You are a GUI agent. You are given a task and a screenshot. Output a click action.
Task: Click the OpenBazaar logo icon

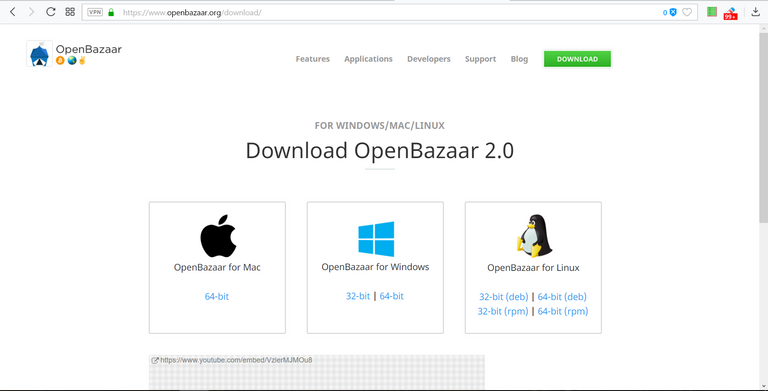click(x=39, y=54)
